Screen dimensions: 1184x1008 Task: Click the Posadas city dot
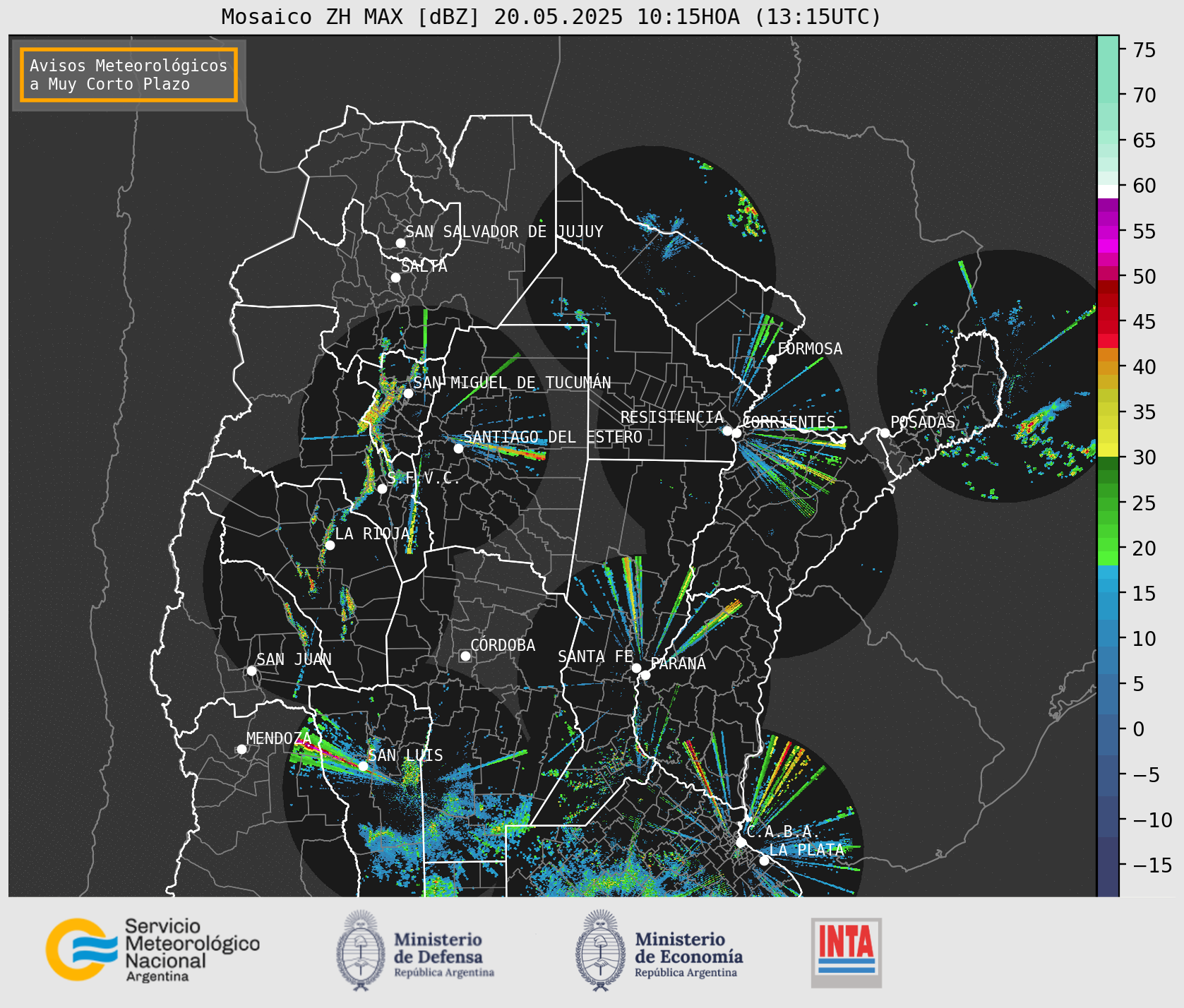point(885,433)
